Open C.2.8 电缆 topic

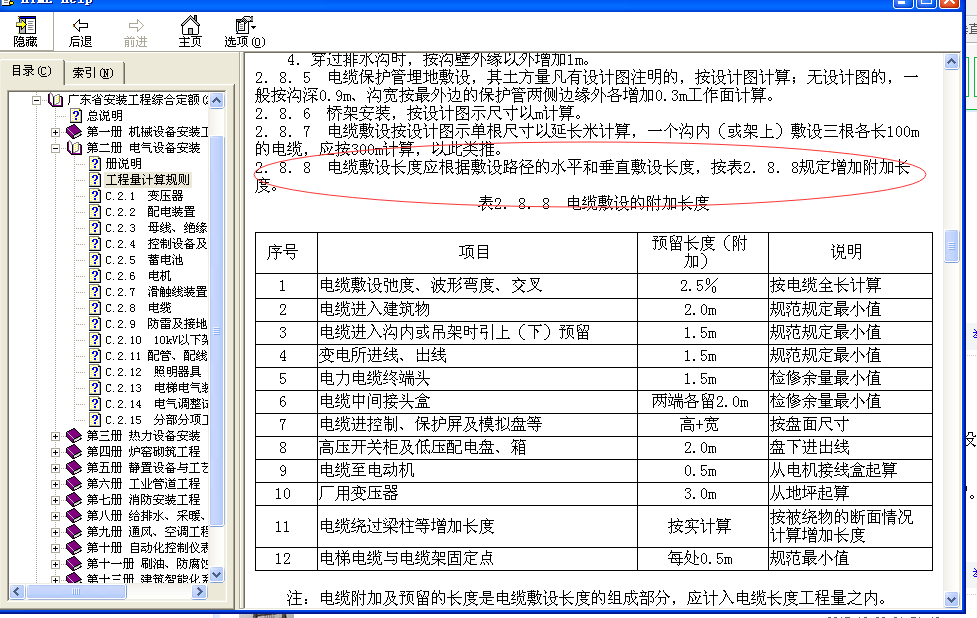[x=138, y=308]
